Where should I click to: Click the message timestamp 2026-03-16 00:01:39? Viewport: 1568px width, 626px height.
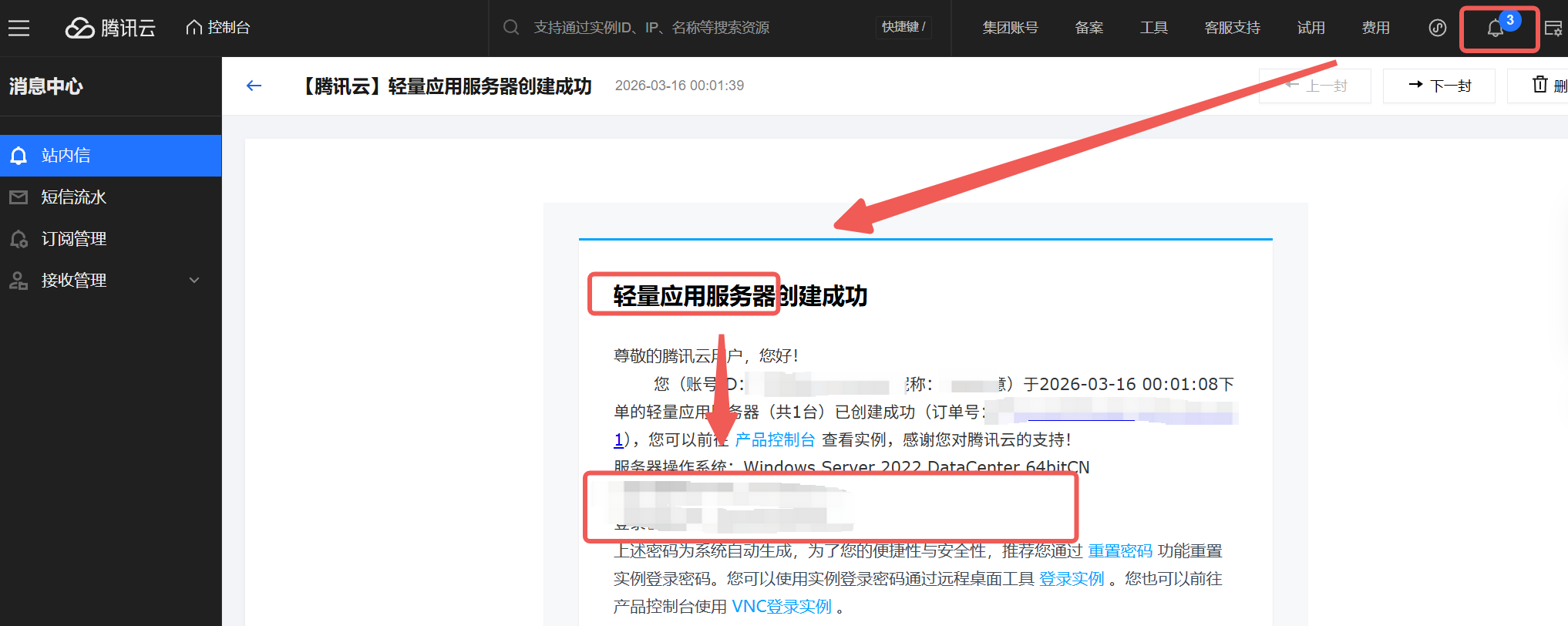(679, 86)
